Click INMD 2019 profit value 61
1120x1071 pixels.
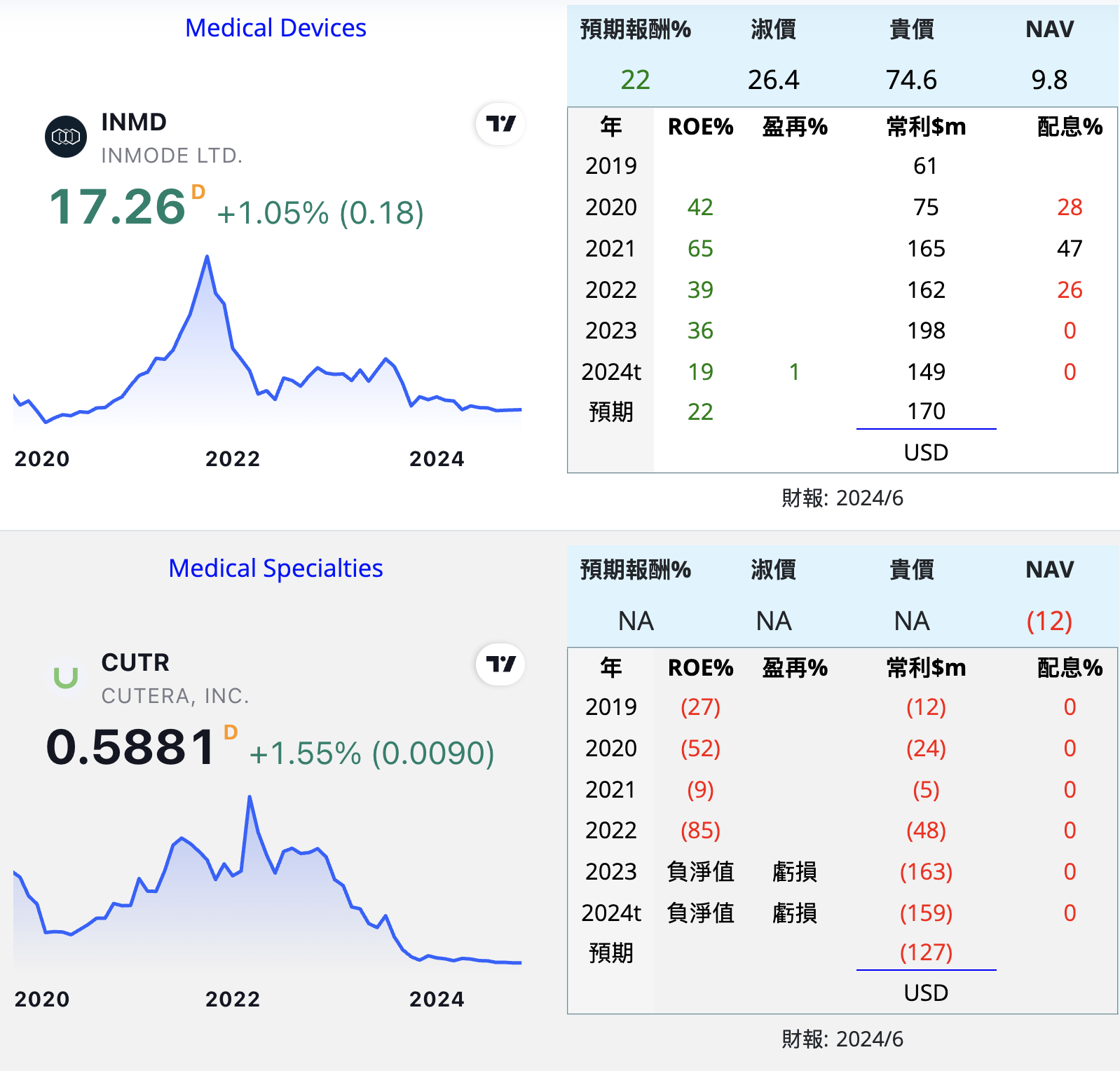click(926, 166)
